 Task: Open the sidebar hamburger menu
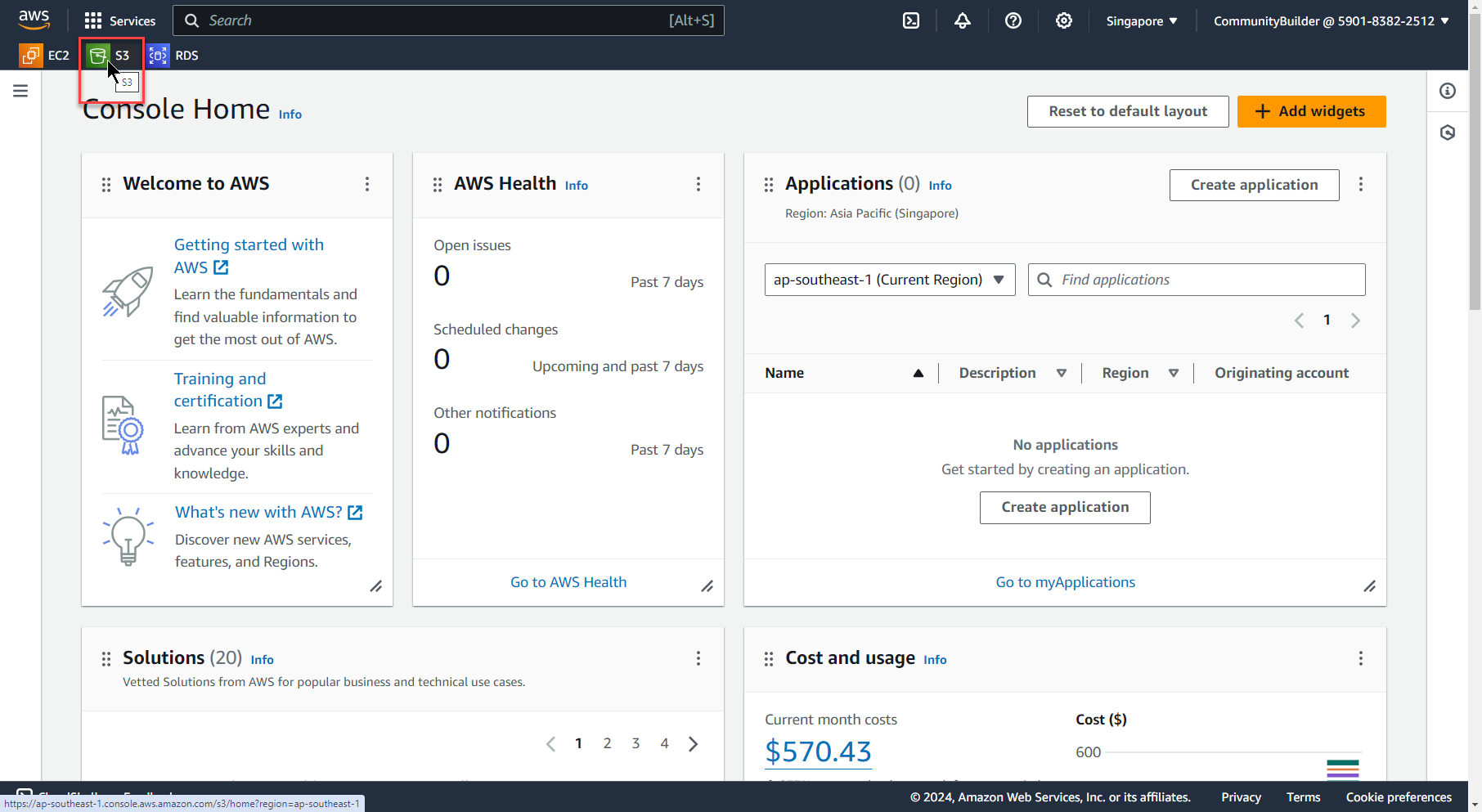[20, 90]
